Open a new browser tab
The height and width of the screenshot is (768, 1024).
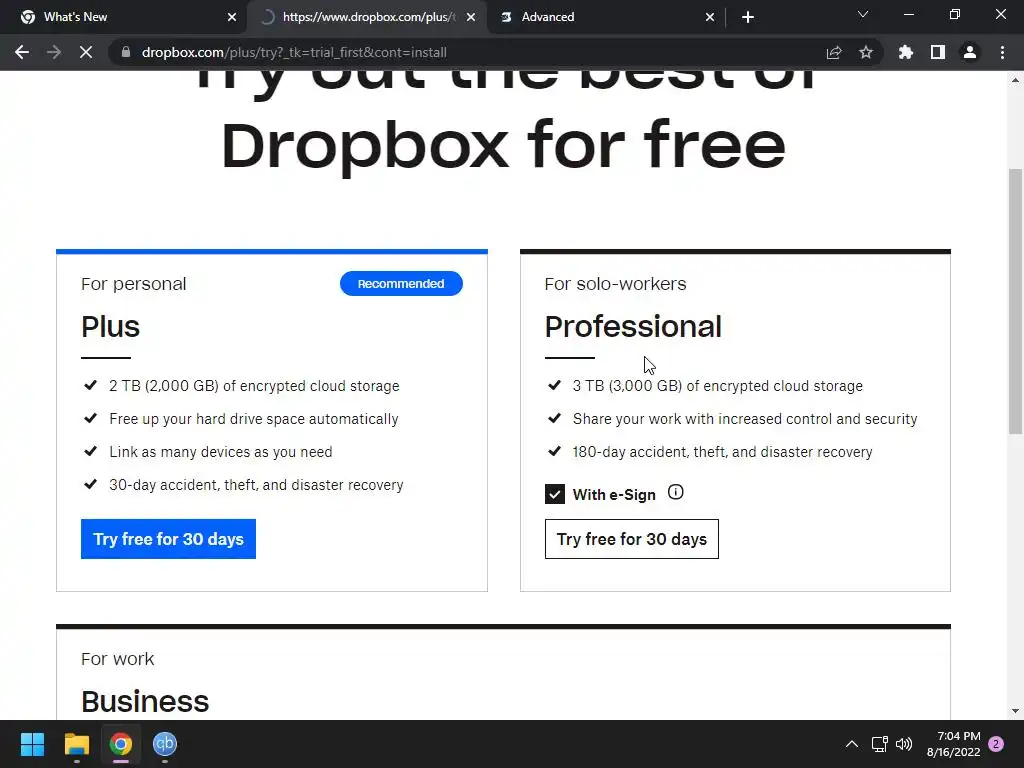(748, 17)
